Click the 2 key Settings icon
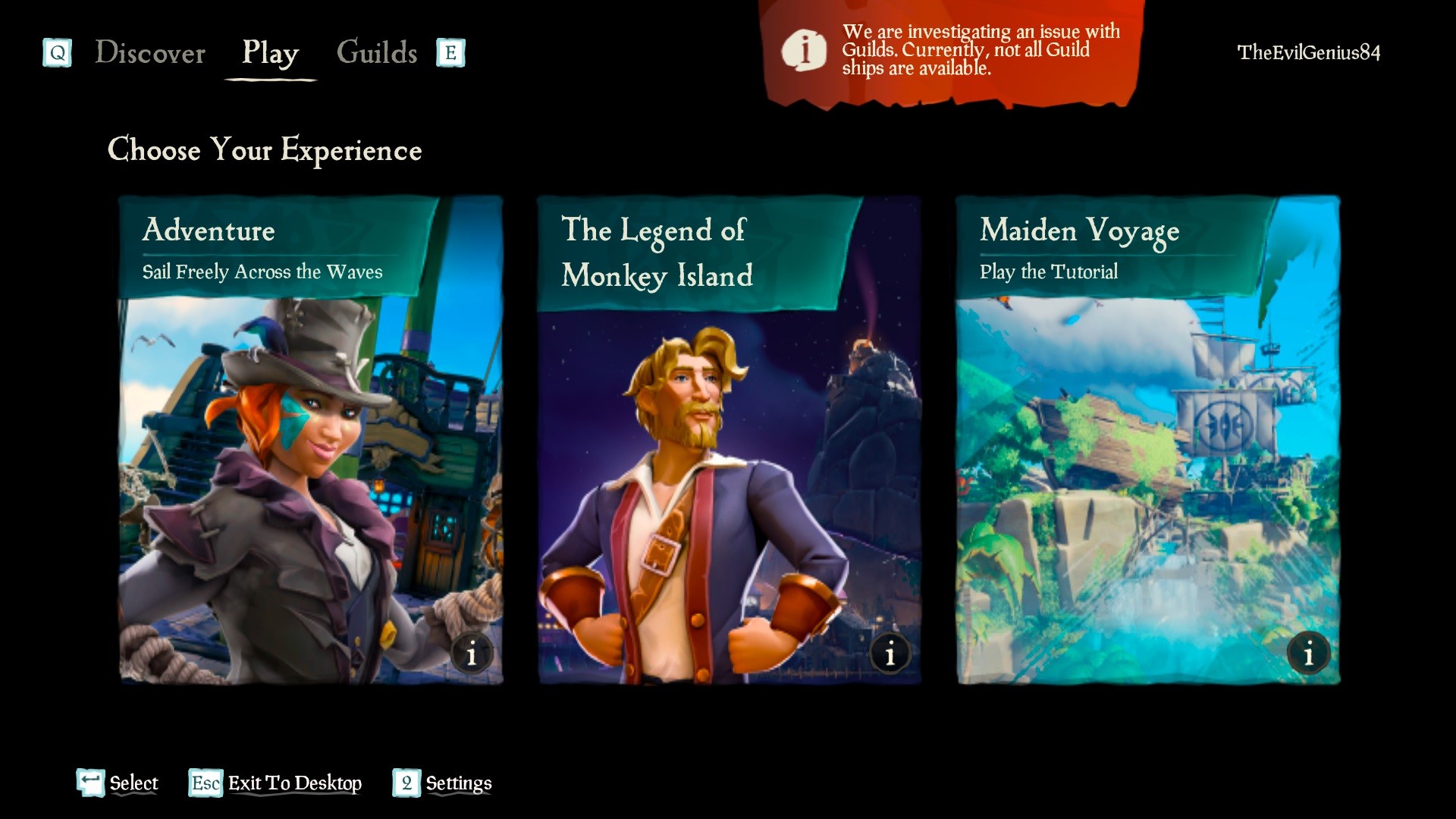1456x819 pixels. [406, 783]
